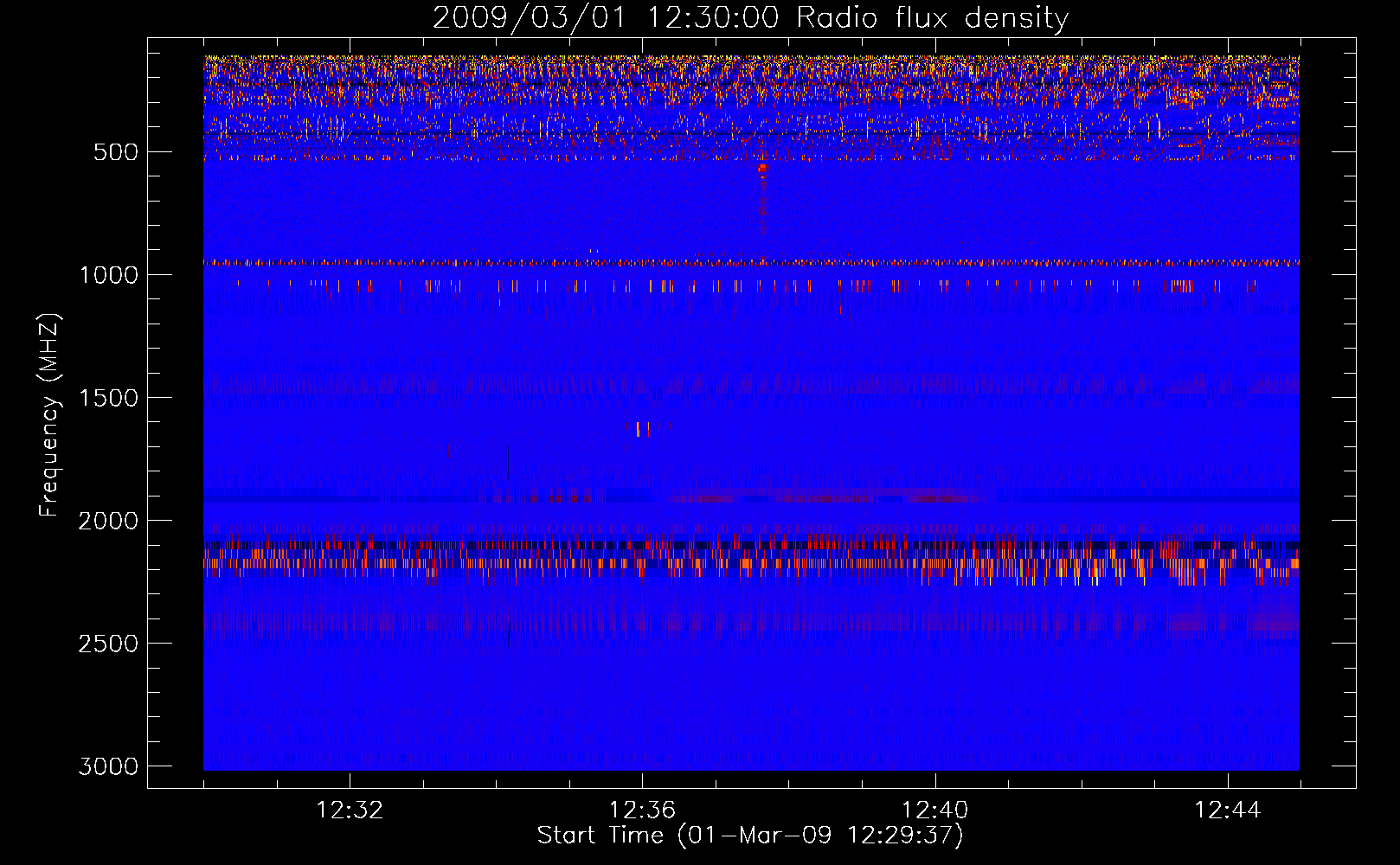Click the 12:32 time tick label
The height and width of the screenshot is (865, 1400).
point(350,811)
